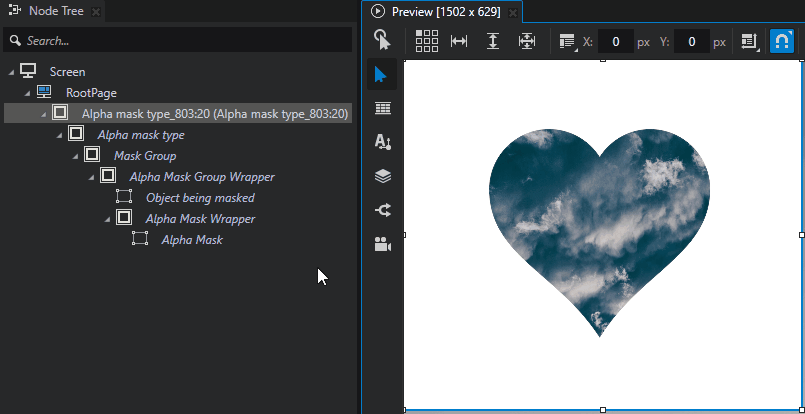
Task: Select the arrow selection tool in sidebar
Action: (x=382, y=75)
